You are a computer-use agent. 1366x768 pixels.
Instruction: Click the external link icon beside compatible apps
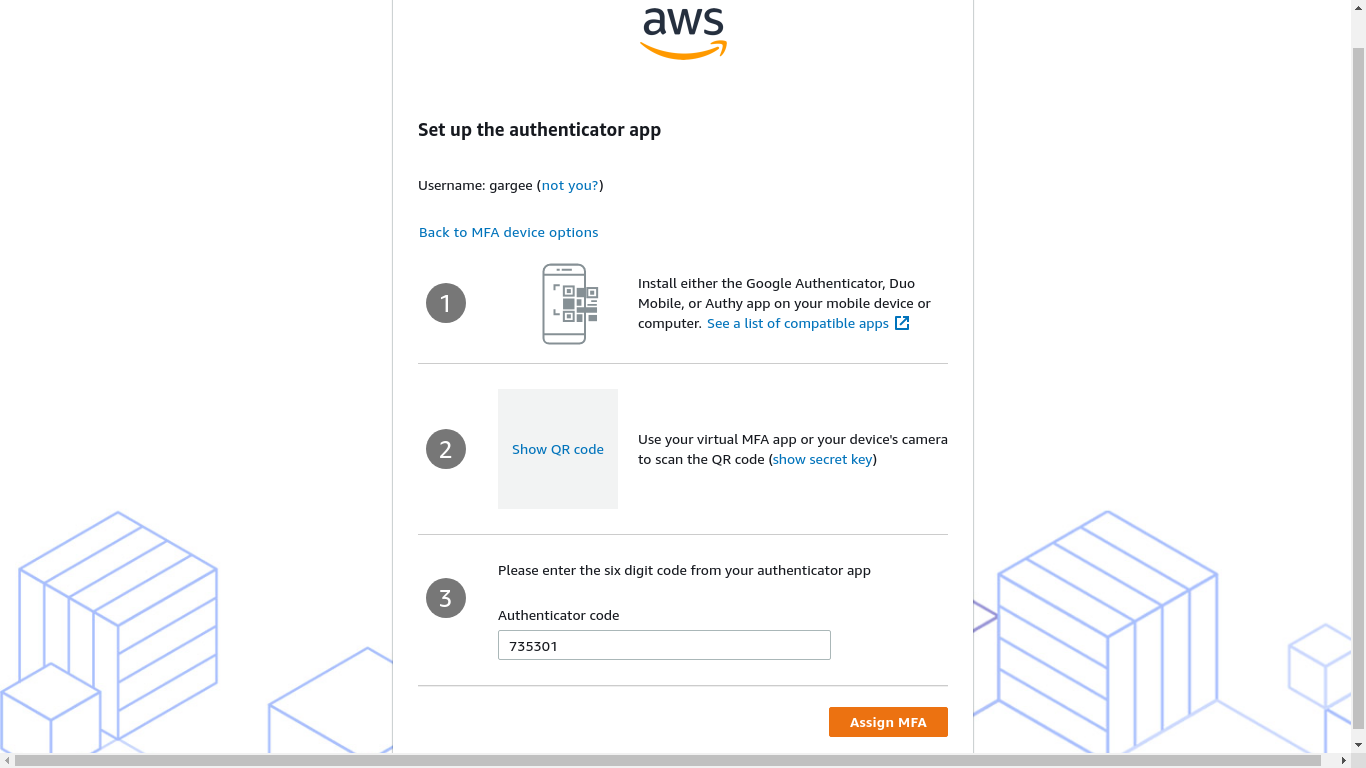(x=902, y=323)
